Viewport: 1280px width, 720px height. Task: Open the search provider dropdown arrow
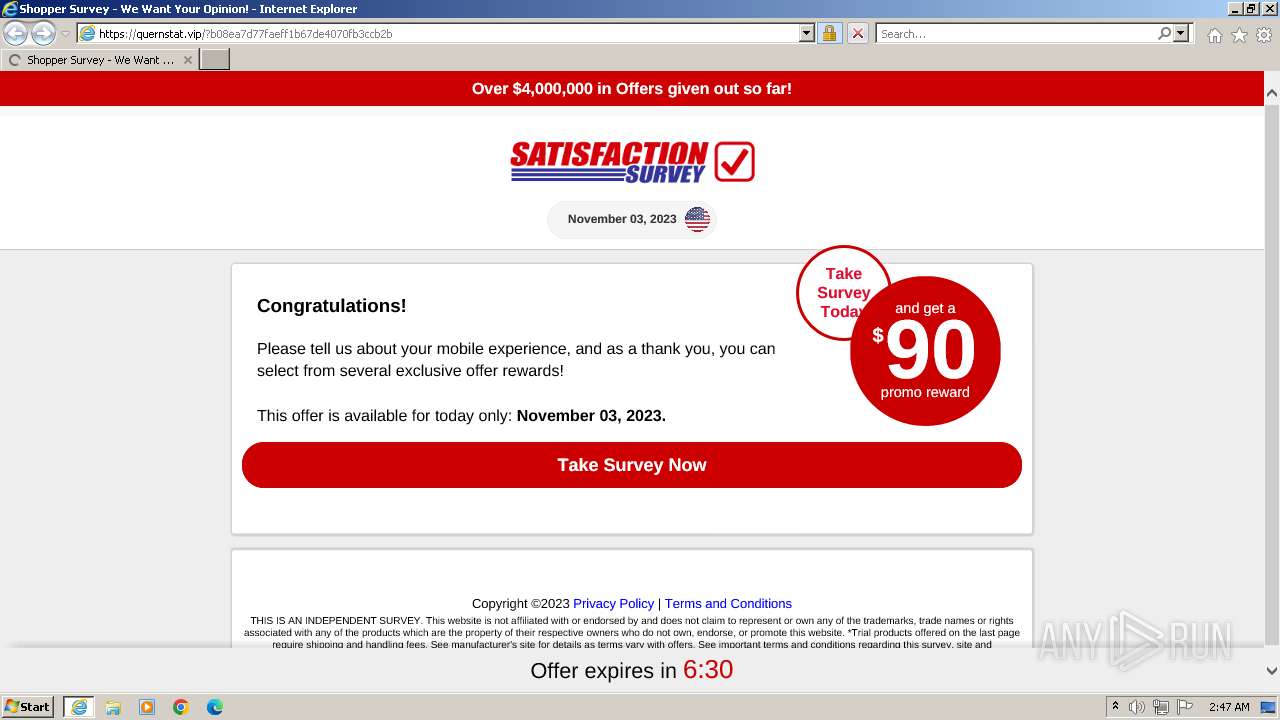pos(1181,33)
